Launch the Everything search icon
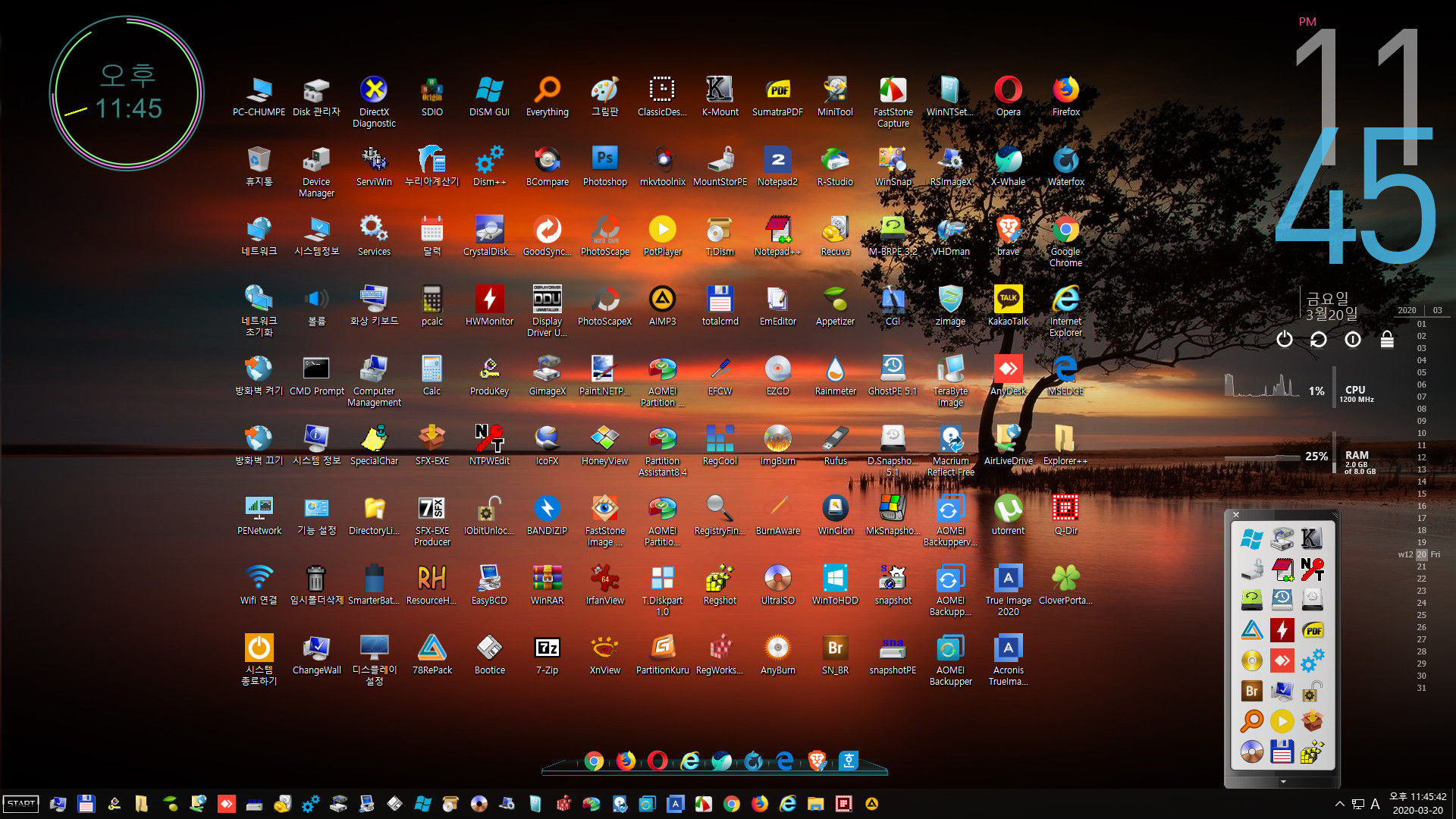 click(x=547, y=96)
